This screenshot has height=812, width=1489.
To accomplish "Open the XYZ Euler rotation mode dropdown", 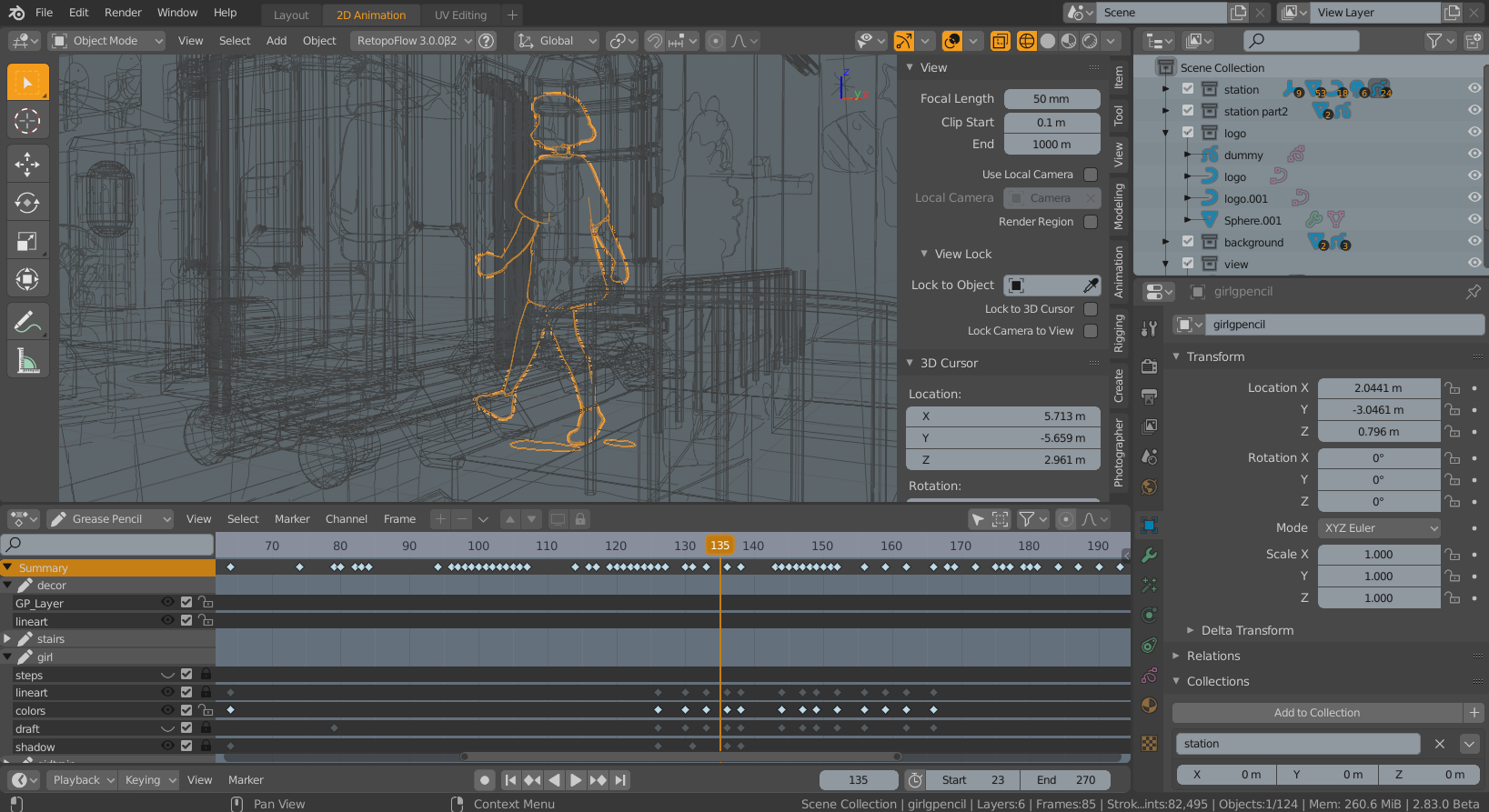I will 1379,528.
